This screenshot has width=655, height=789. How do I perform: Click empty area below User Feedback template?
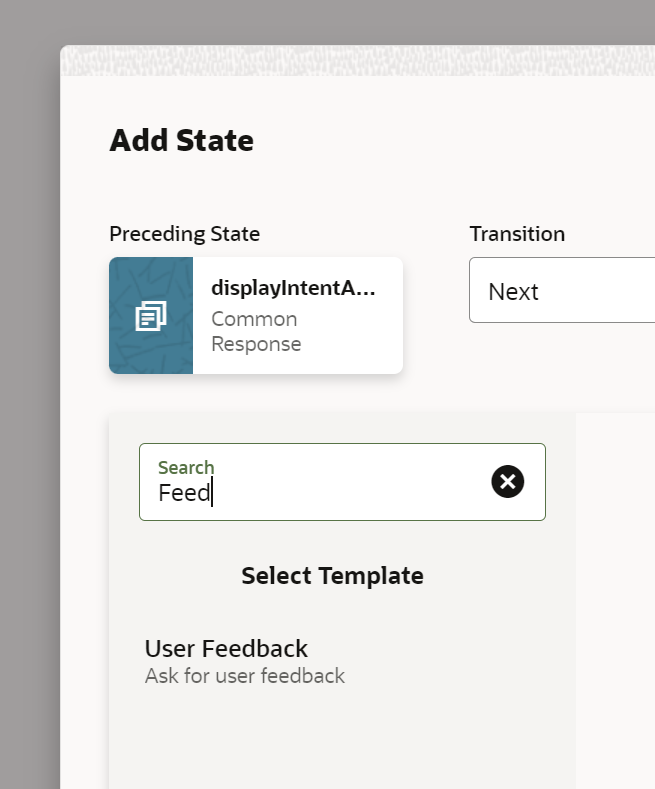coord(340,740)
